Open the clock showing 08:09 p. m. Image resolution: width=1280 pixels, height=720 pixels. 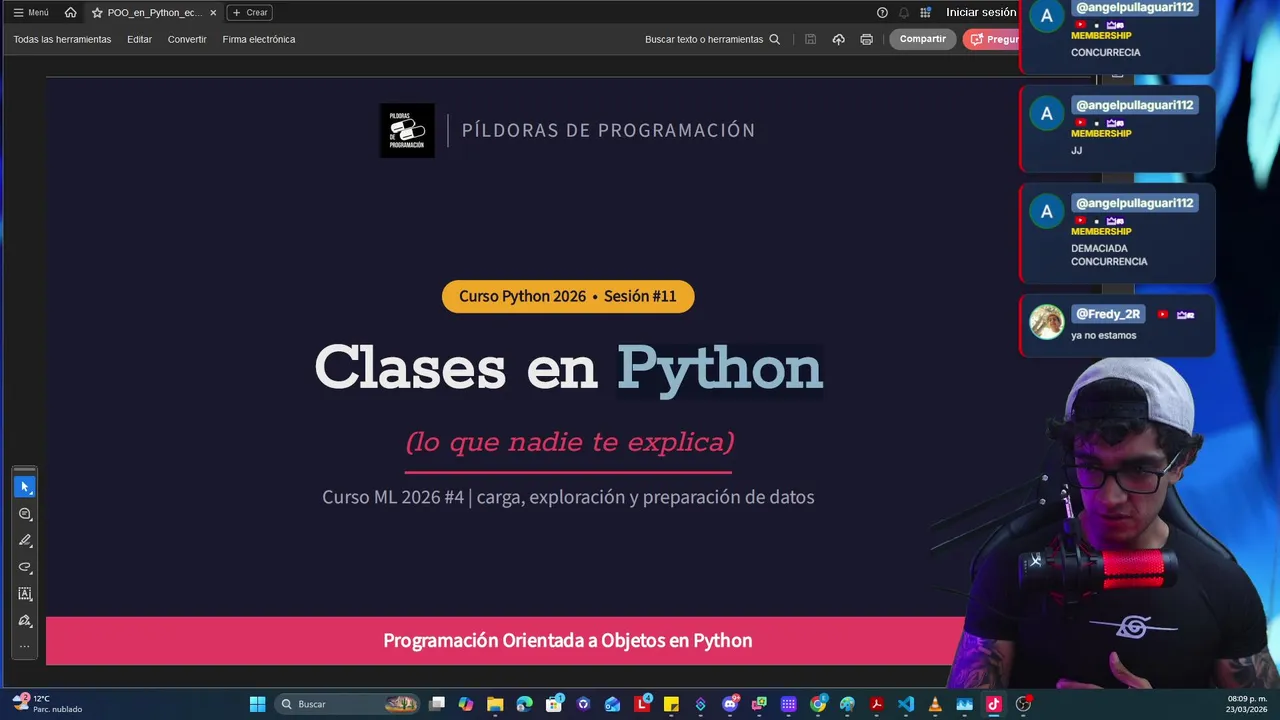pos(1248,704)
